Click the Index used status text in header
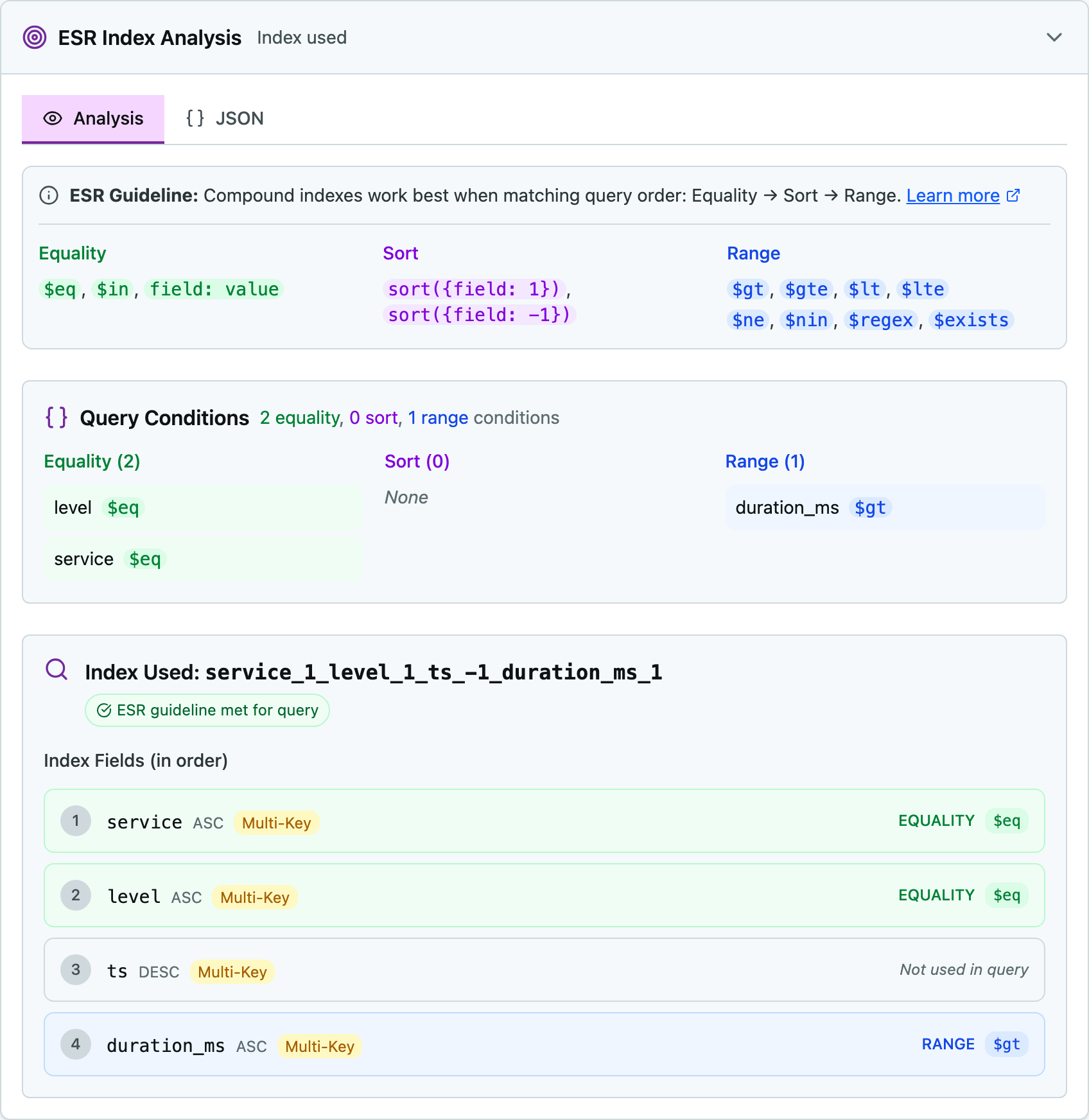Viewport: 1089px width, 1120px height. 302,37
